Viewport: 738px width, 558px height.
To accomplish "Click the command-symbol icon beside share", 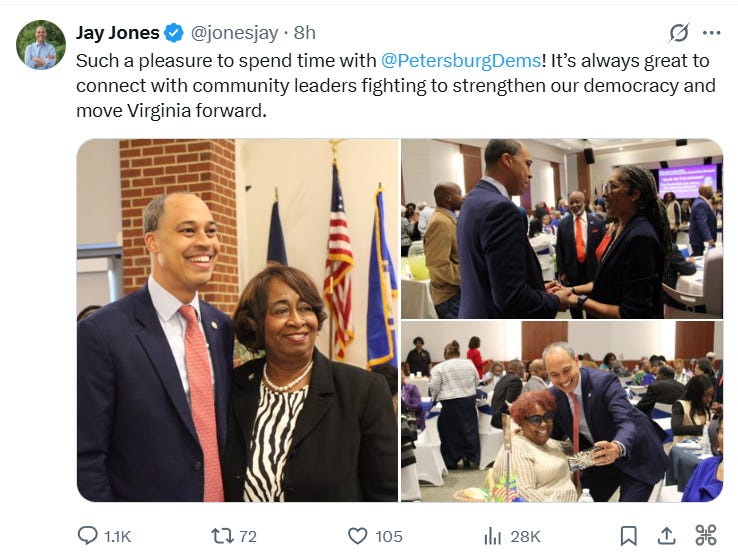I will point(706,535).
